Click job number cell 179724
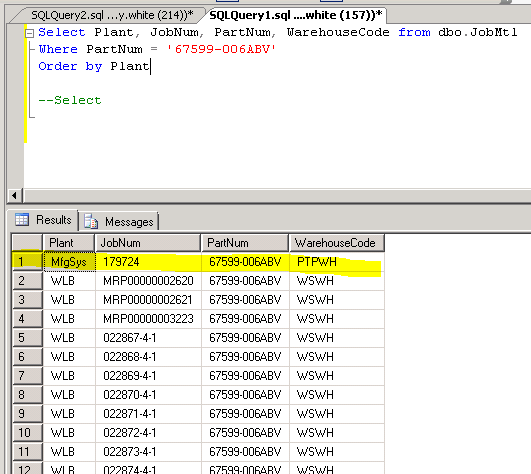The height and width of the screenshot is (474, 531). point(148,262)
